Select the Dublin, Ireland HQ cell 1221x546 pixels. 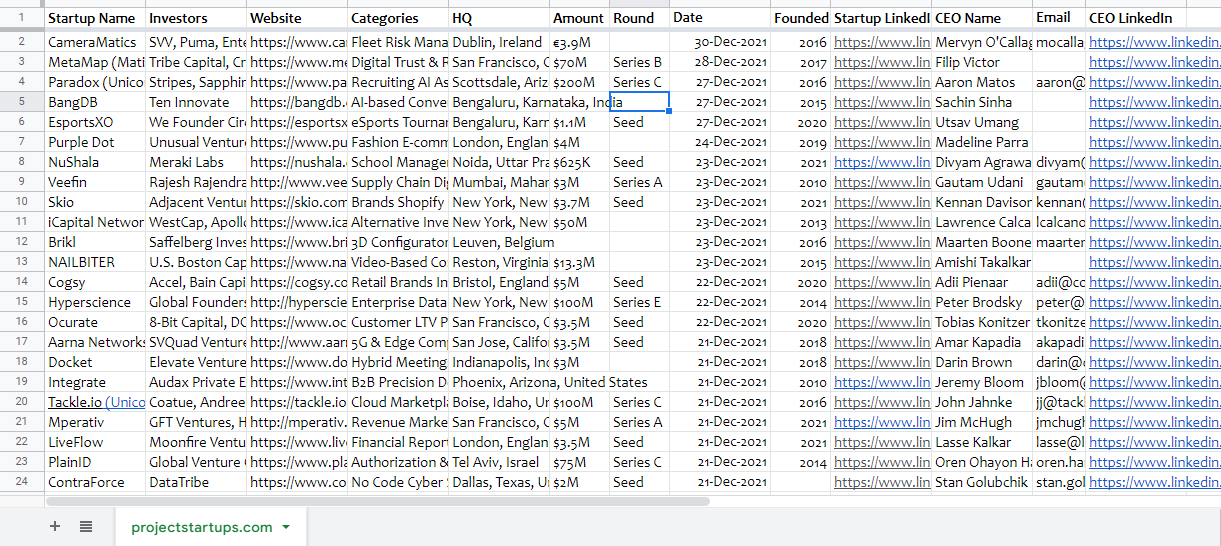point(499,42)
